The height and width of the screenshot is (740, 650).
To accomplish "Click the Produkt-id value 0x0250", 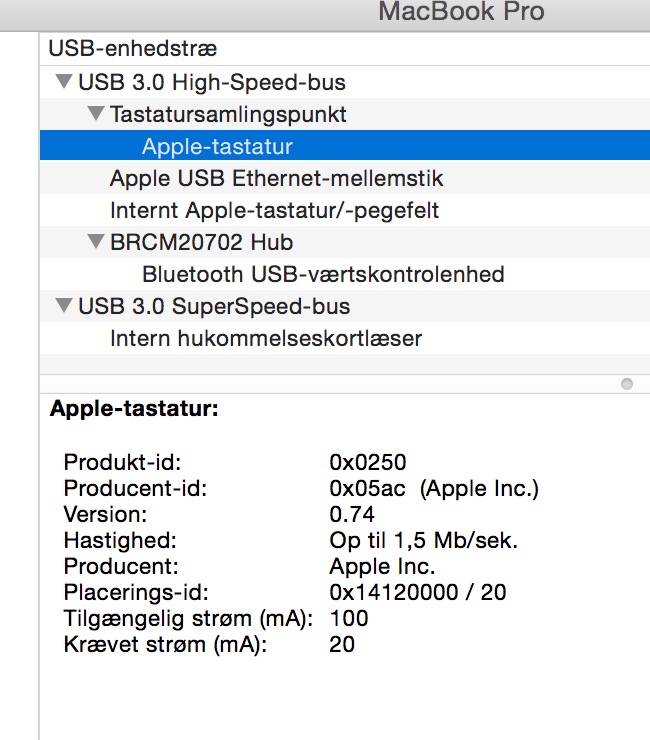I will click(368, 462).
